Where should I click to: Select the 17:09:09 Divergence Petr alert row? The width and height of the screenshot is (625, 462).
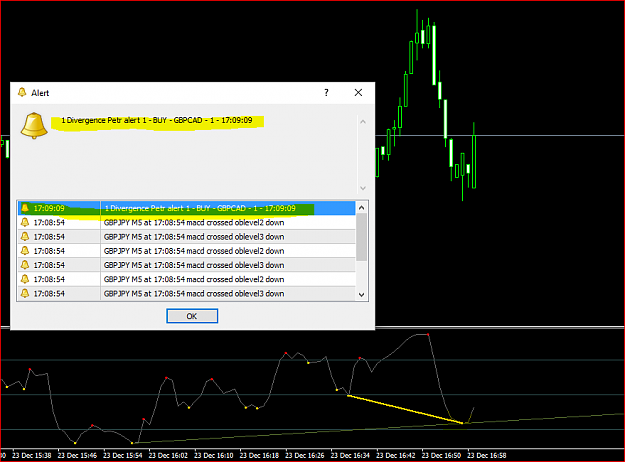[x=187, y=208]
